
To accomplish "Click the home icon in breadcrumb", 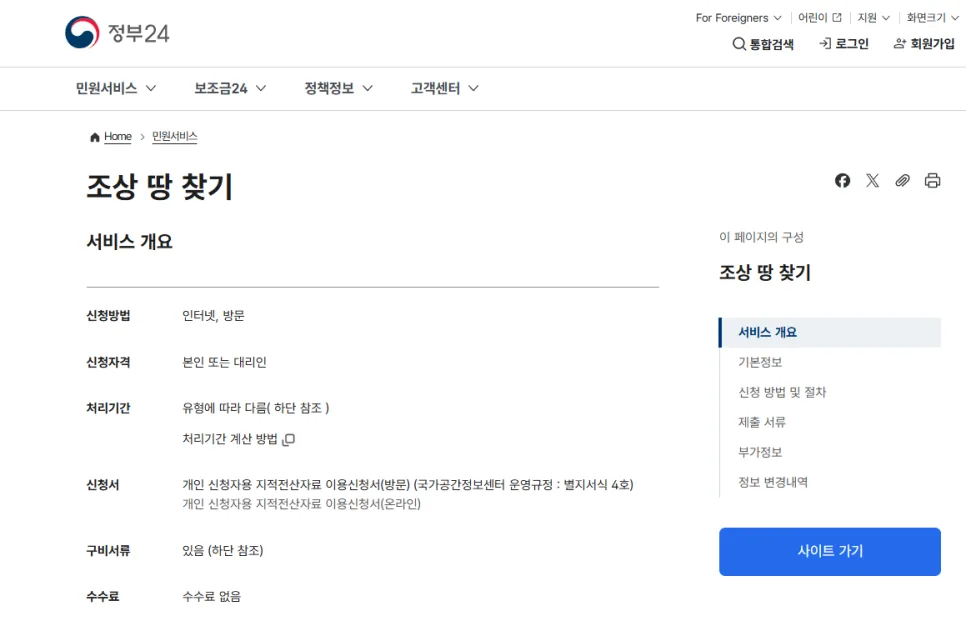I will pyautogui.click(x=94, y=137).
